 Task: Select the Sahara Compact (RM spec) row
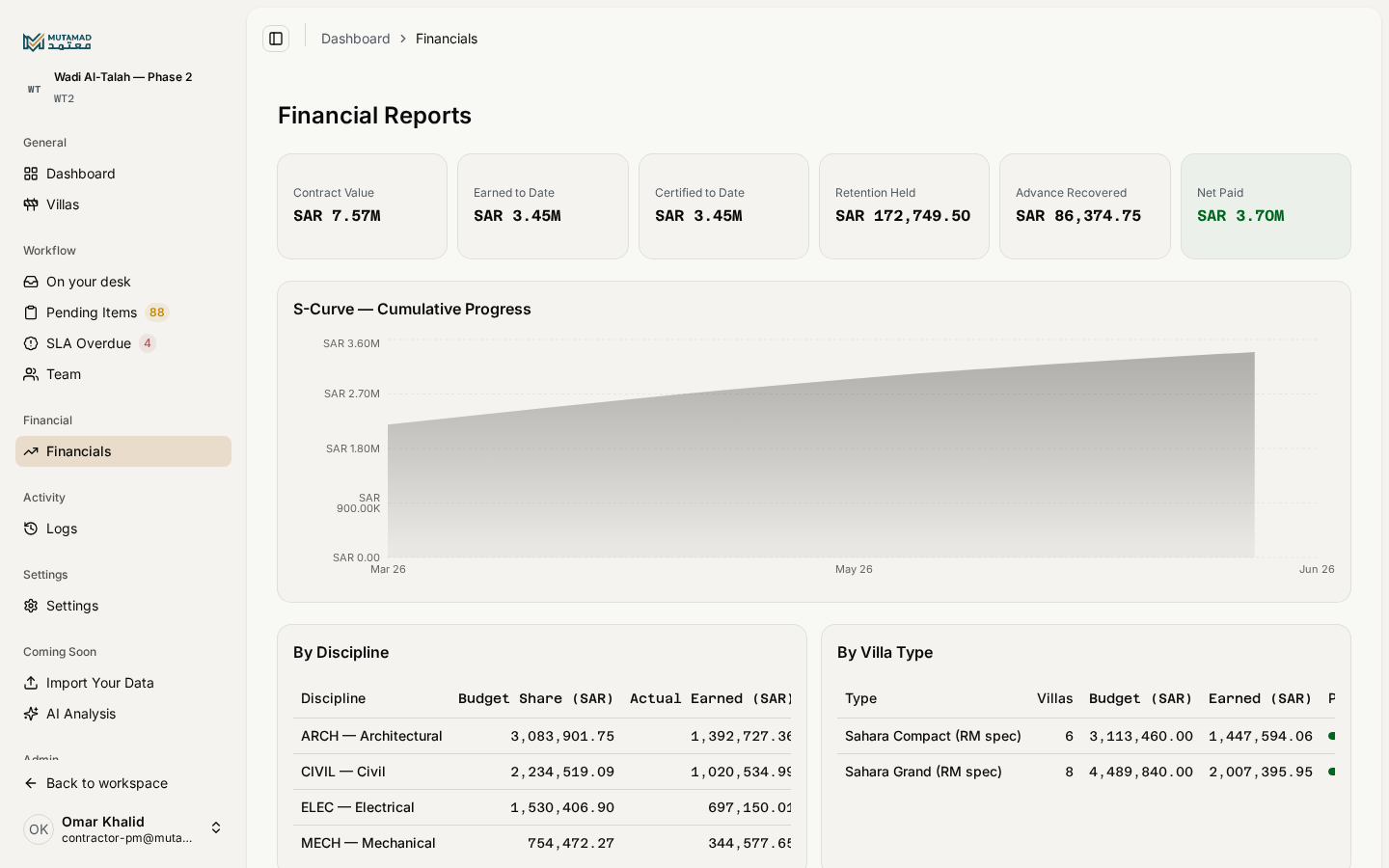pos(1086,736)
